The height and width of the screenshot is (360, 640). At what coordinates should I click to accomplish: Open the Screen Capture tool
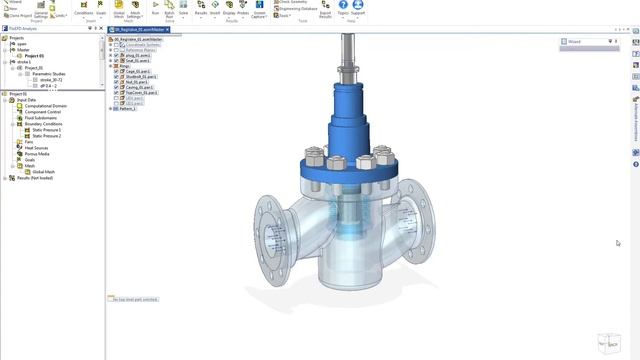[259, 9]
